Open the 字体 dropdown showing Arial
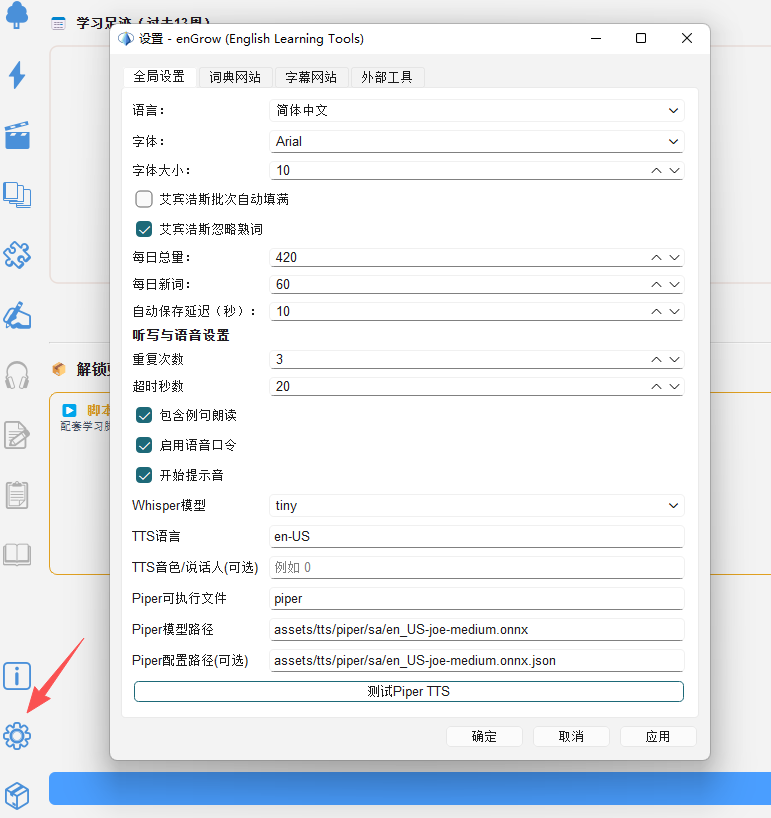 pos(477,141)
